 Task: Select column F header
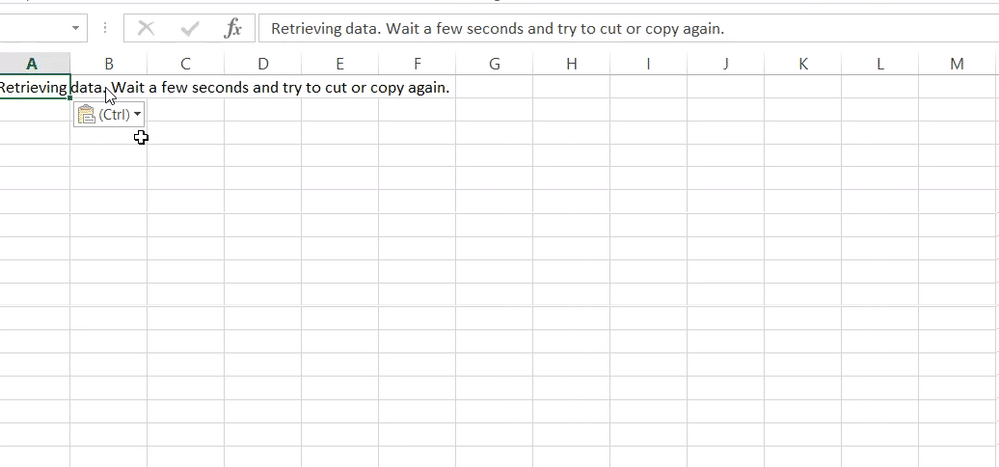(x=417, y=64)
